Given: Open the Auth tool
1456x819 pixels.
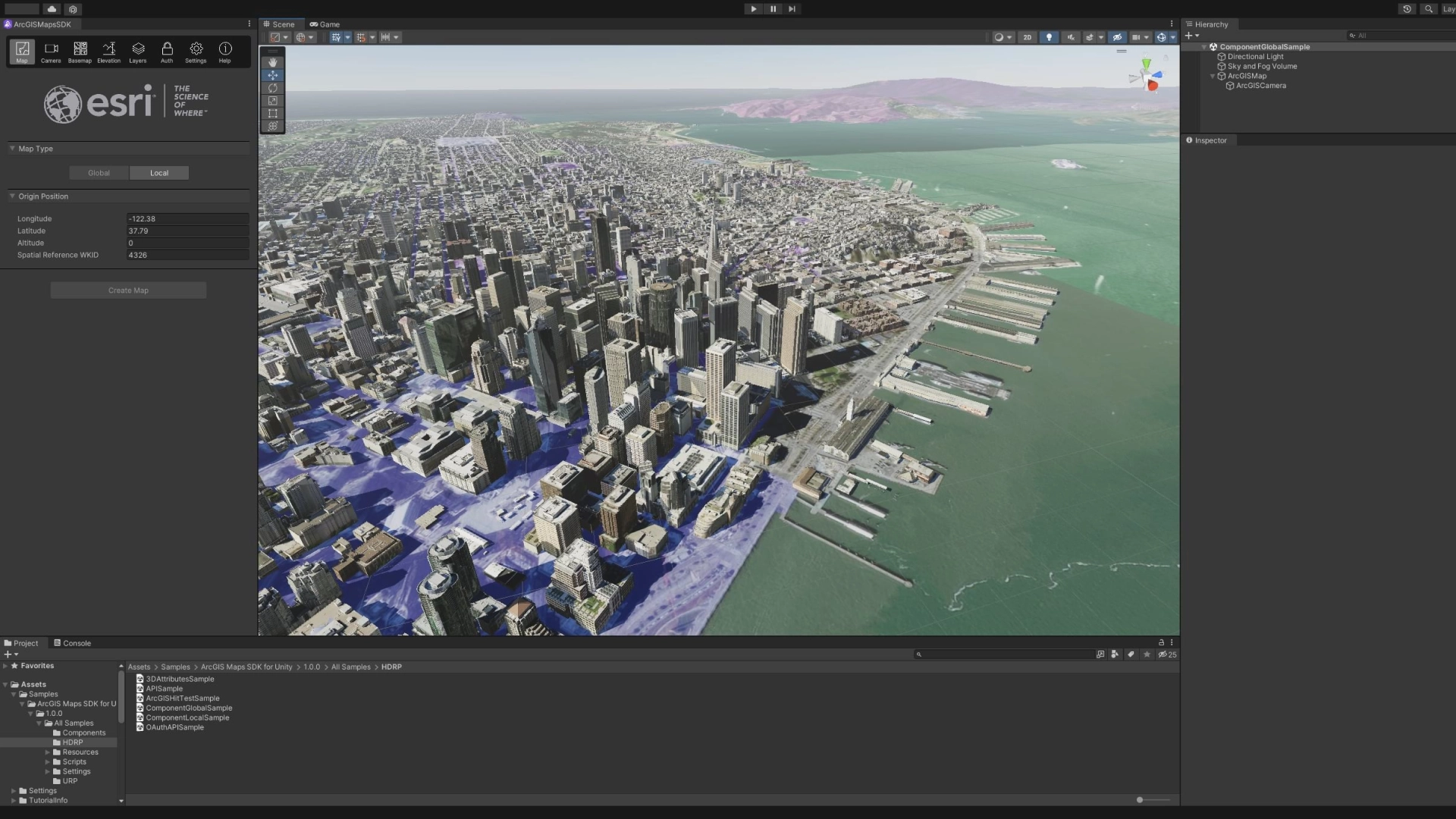Looking at the screenshot, I should pyautogui.click(x=167, y=52).
